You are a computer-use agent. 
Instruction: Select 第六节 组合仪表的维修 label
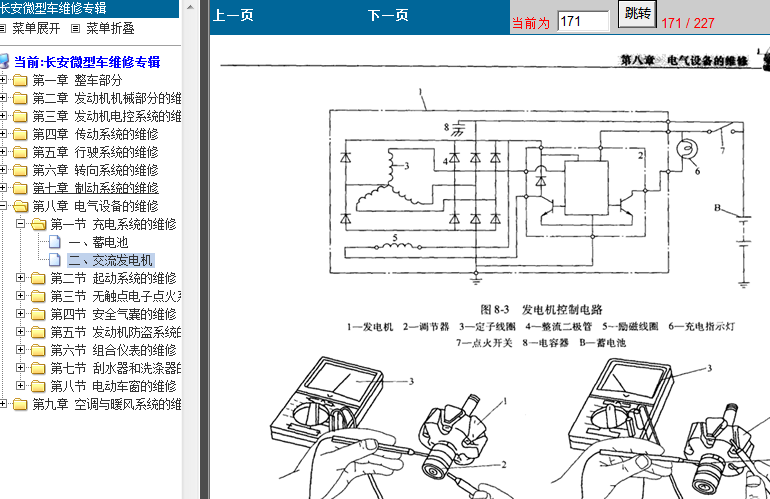click(x=113, y=351)
